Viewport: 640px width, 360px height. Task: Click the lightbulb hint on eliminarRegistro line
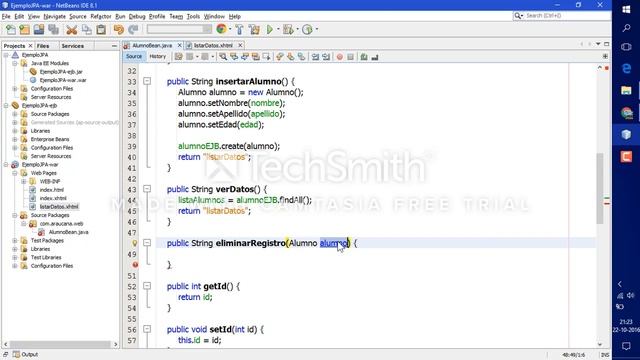click(134, 243)
